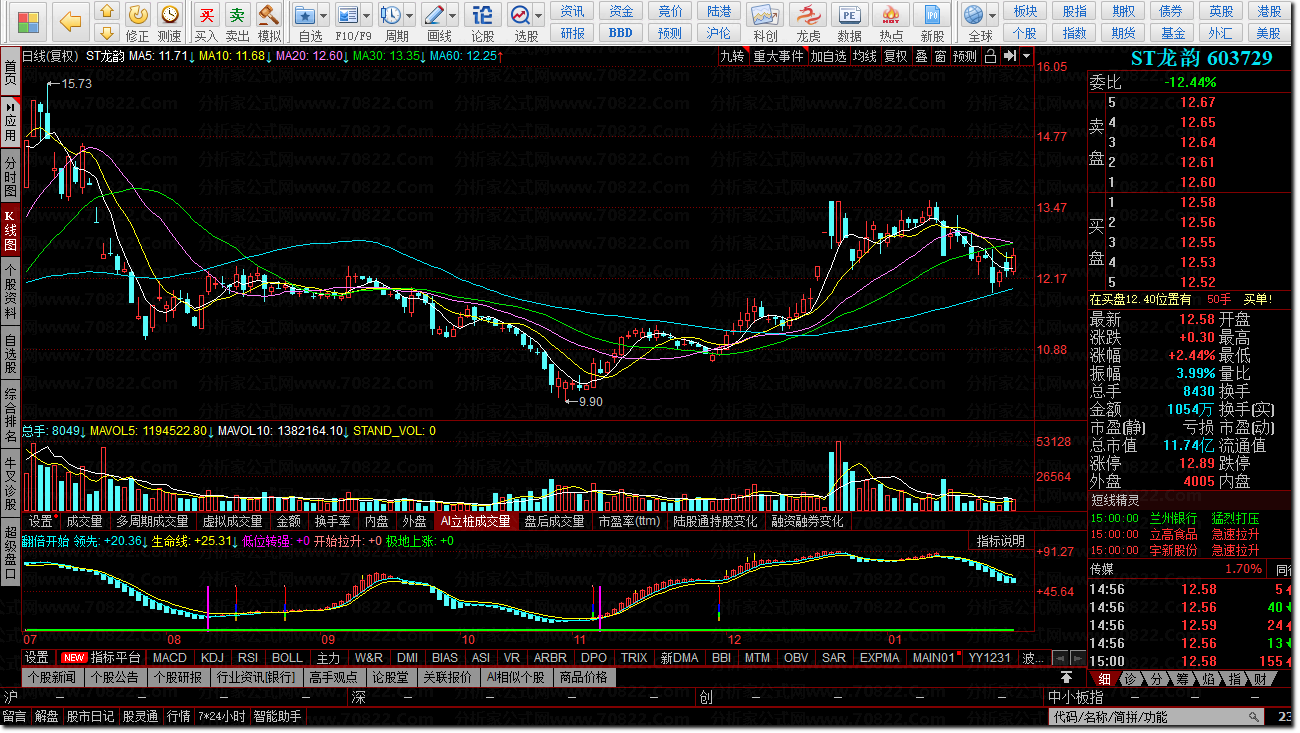
Task: Select the 分时图 sidebar tab
Action: click(x=10, y=176)
